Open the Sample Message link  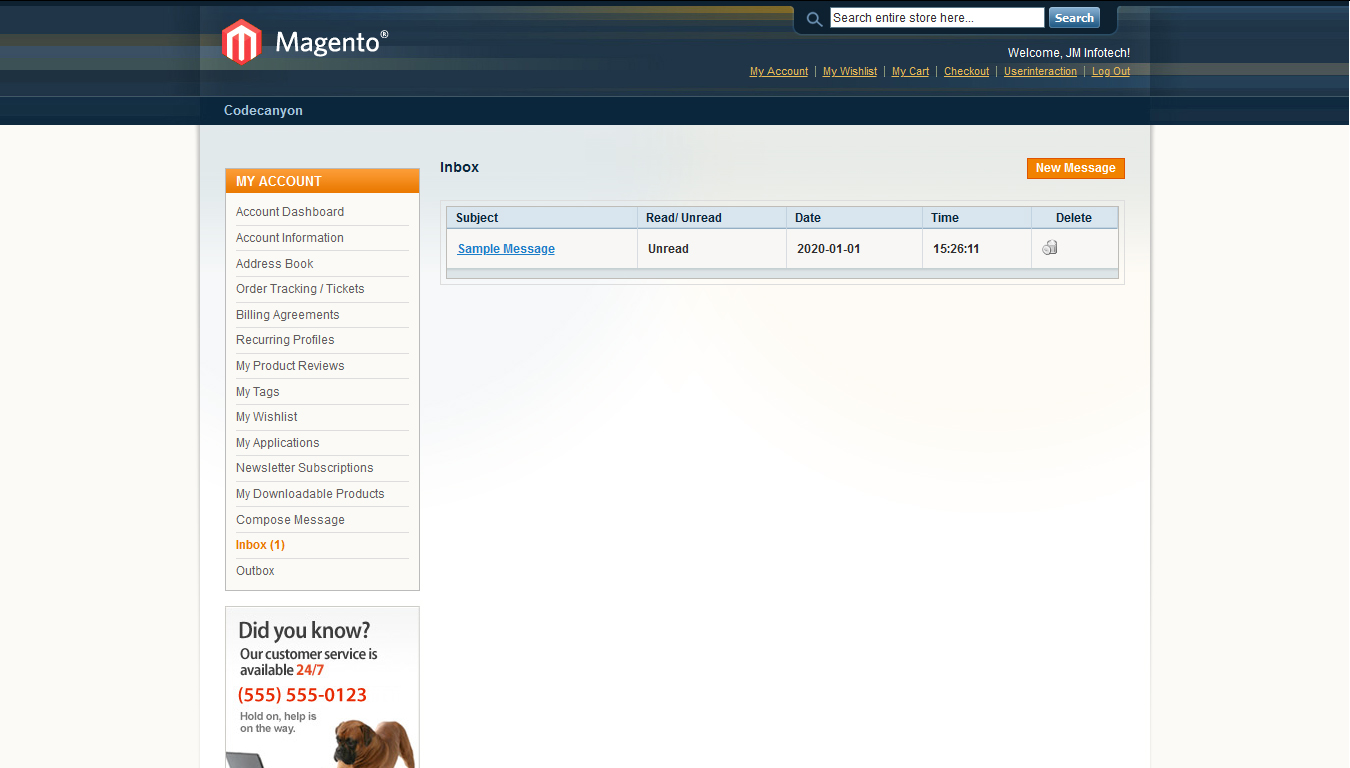click(506, 249)
